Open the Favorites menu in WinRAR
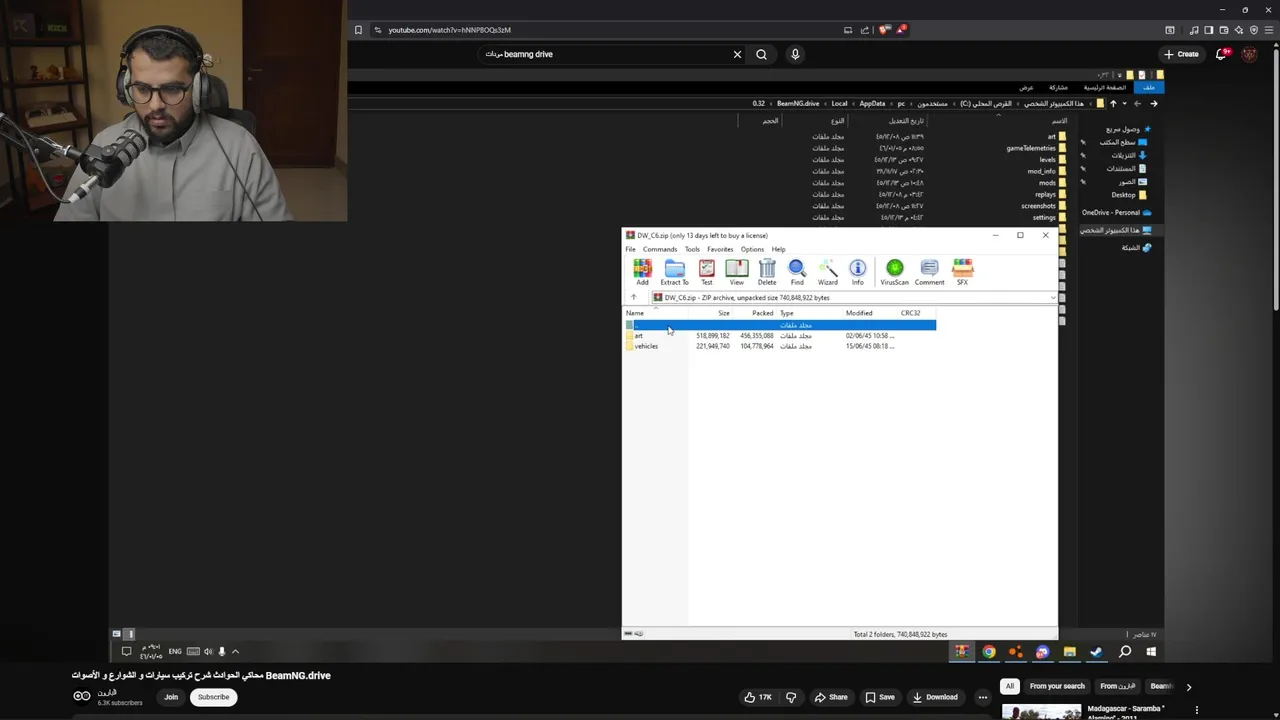Screen dimensions: 1280x720 pyautogui.click(x=720, y=249)
